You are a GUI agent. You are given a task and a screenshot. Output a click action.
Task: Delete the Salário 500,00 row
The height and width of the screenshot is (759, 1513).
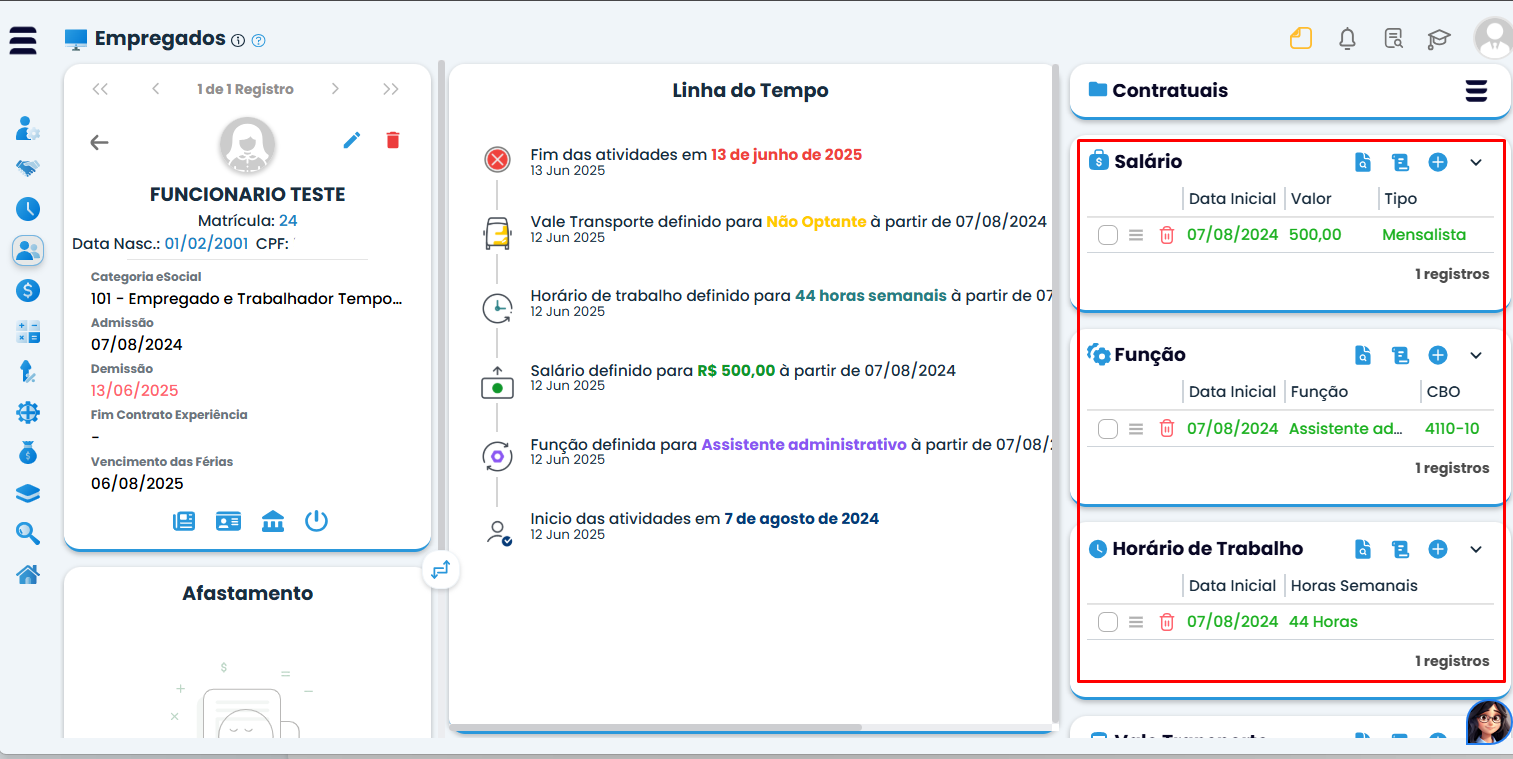tap(1166, 235)
